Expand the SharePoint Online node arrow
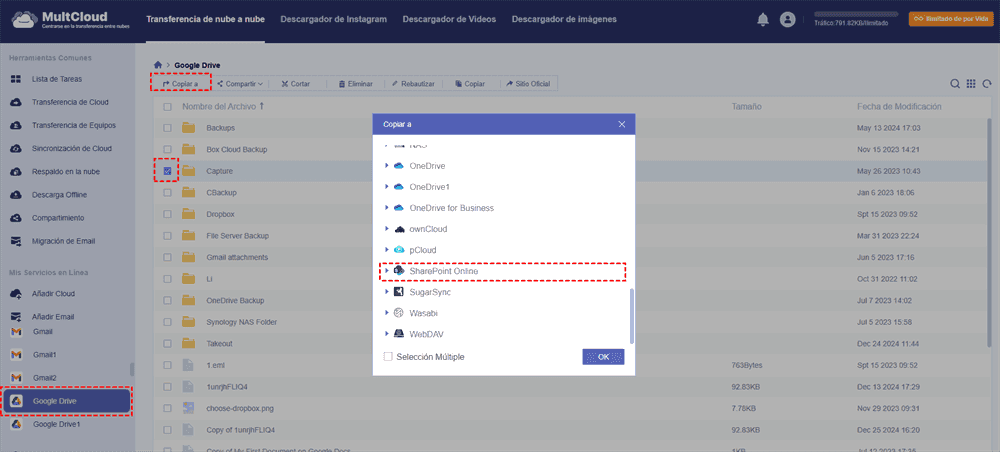The image size is (1000, 452). (386, 271)
